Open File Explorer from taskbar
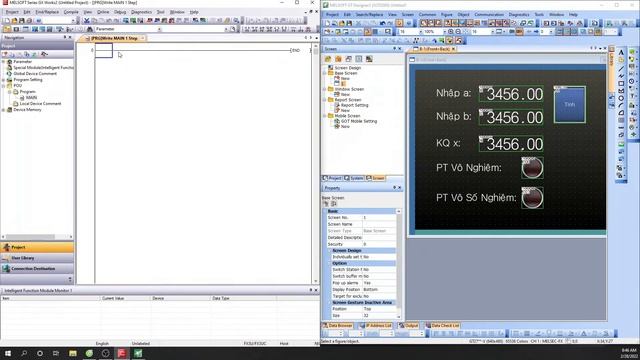Screen dimensions: 640x360 click(73, 353)
